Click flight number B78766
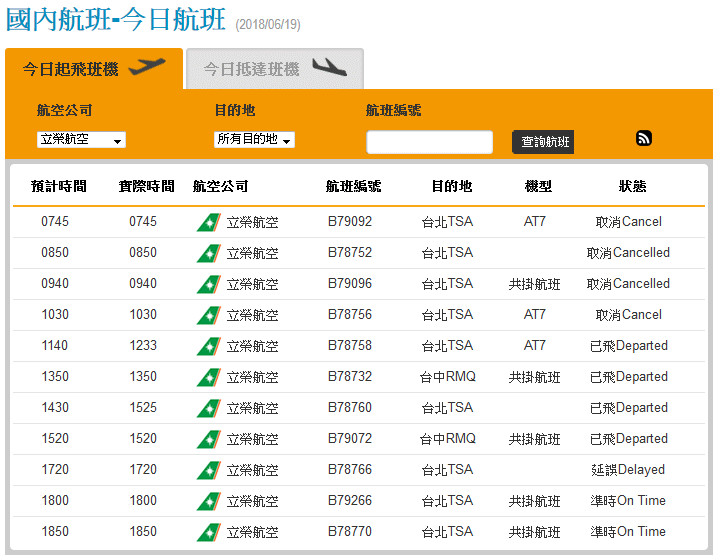Viewport: 713px width, 560px height. pyautogui.click(x=350, y=469)
